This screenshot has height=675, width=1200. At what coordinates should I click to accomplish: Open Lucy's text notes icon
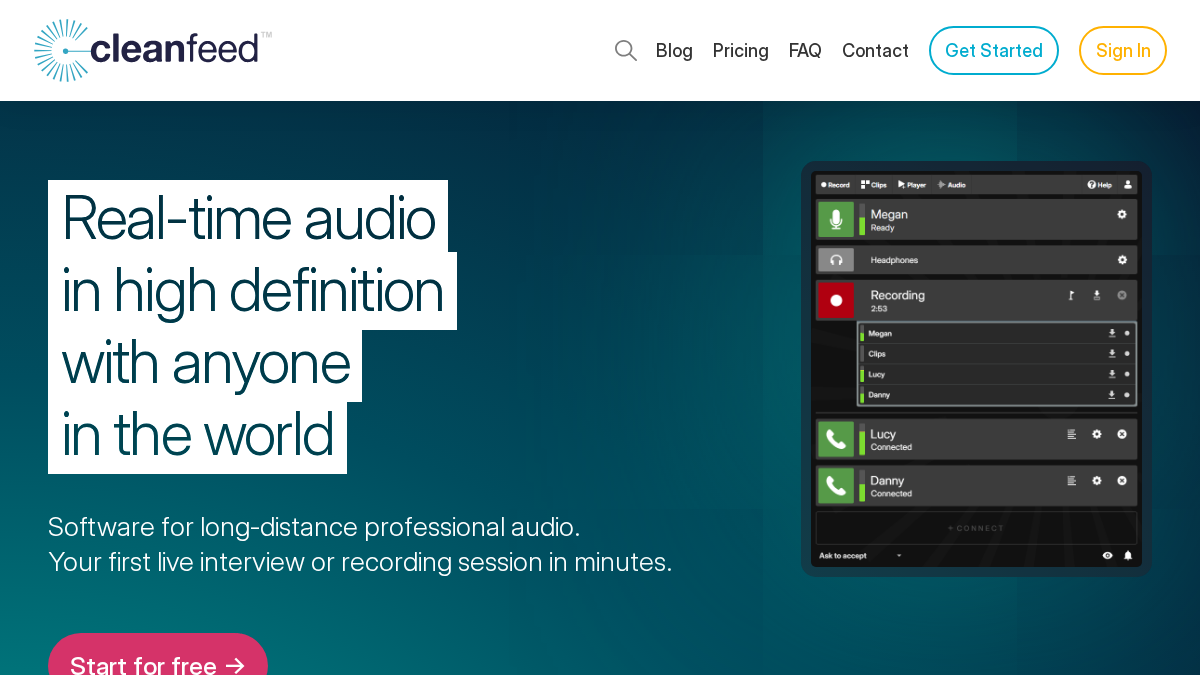click(1072, 434)
